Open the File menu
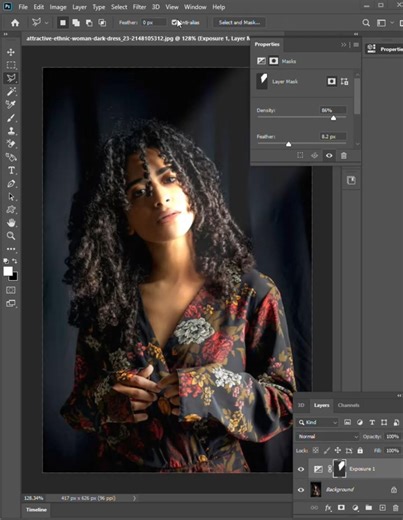This screenshot has width=403, height=520. (23, 7)
